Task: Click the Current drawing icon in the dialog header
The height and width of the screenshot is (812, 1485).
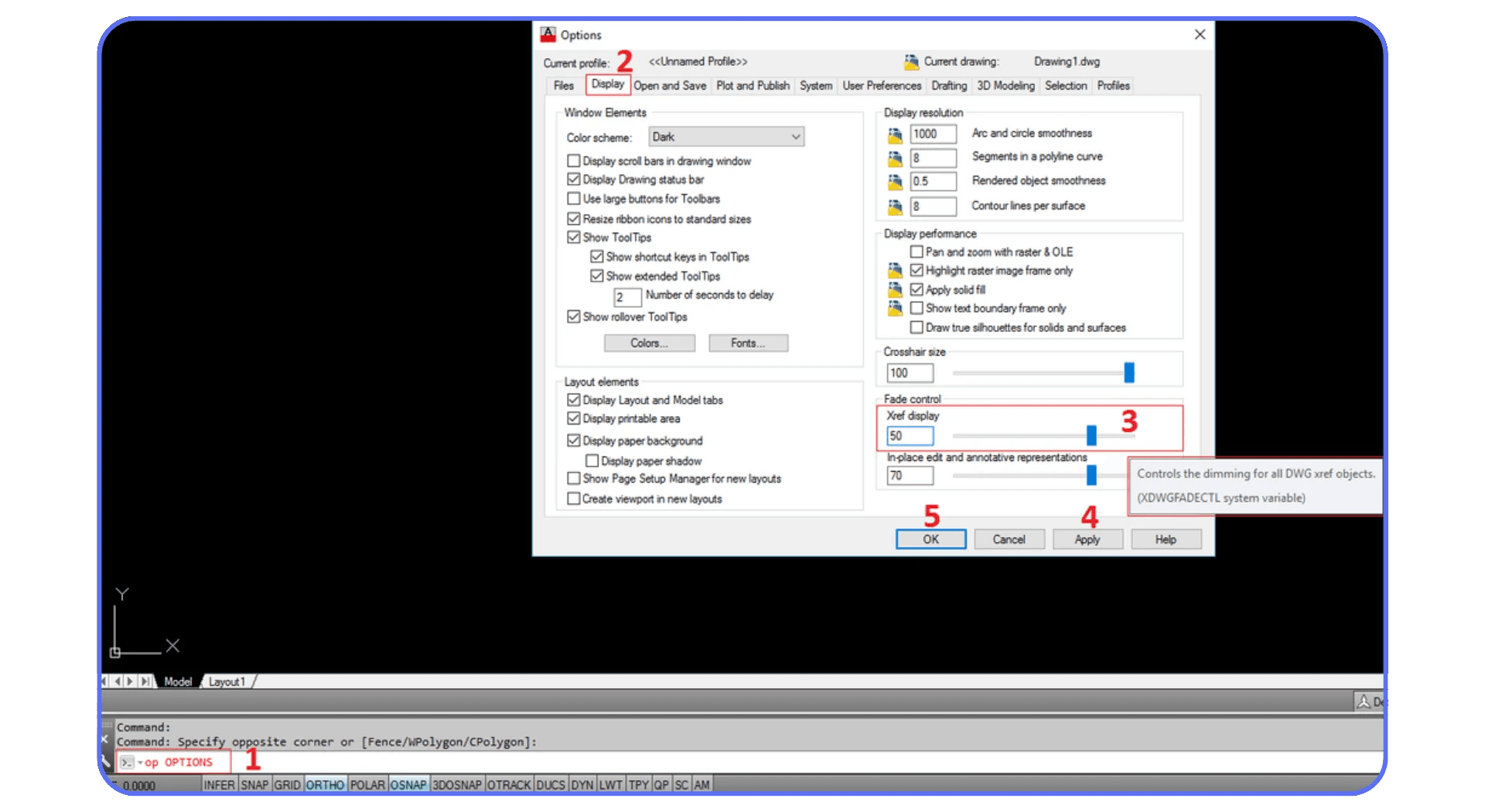Action: 911,62
